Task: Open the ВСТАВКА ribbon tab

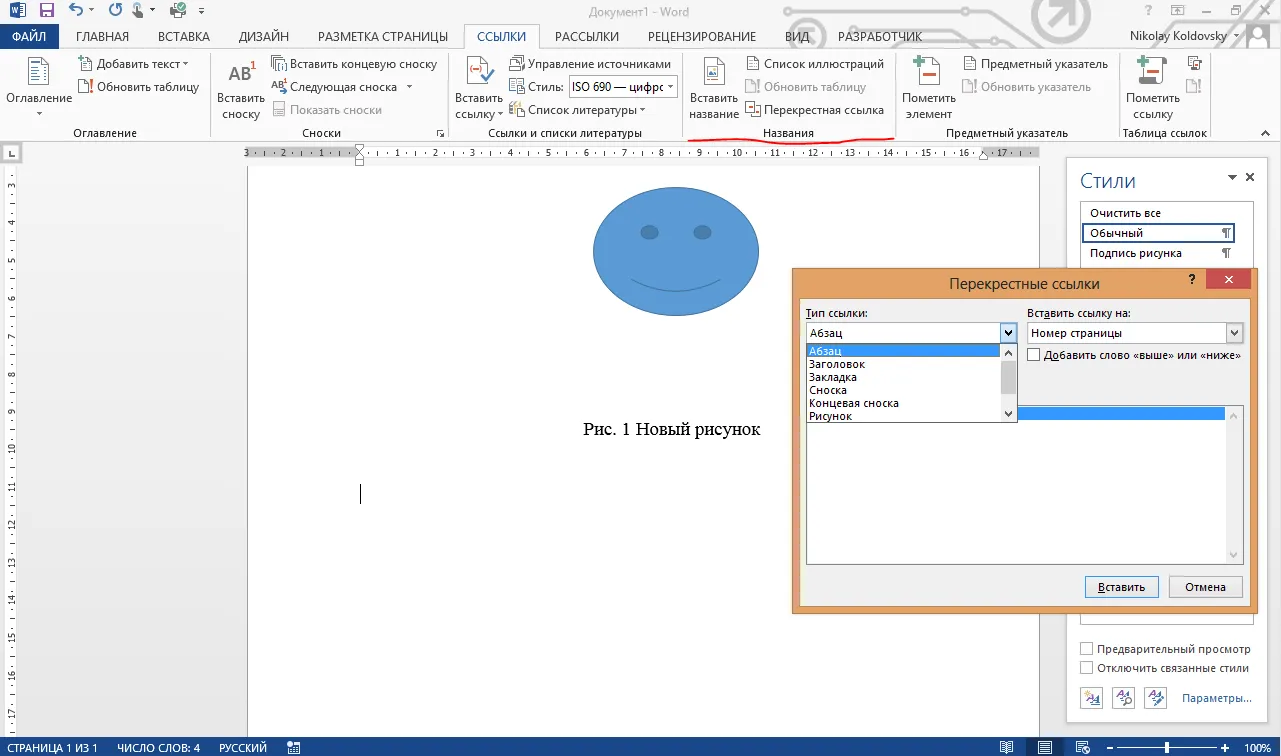Action: (x=184, y=37)
